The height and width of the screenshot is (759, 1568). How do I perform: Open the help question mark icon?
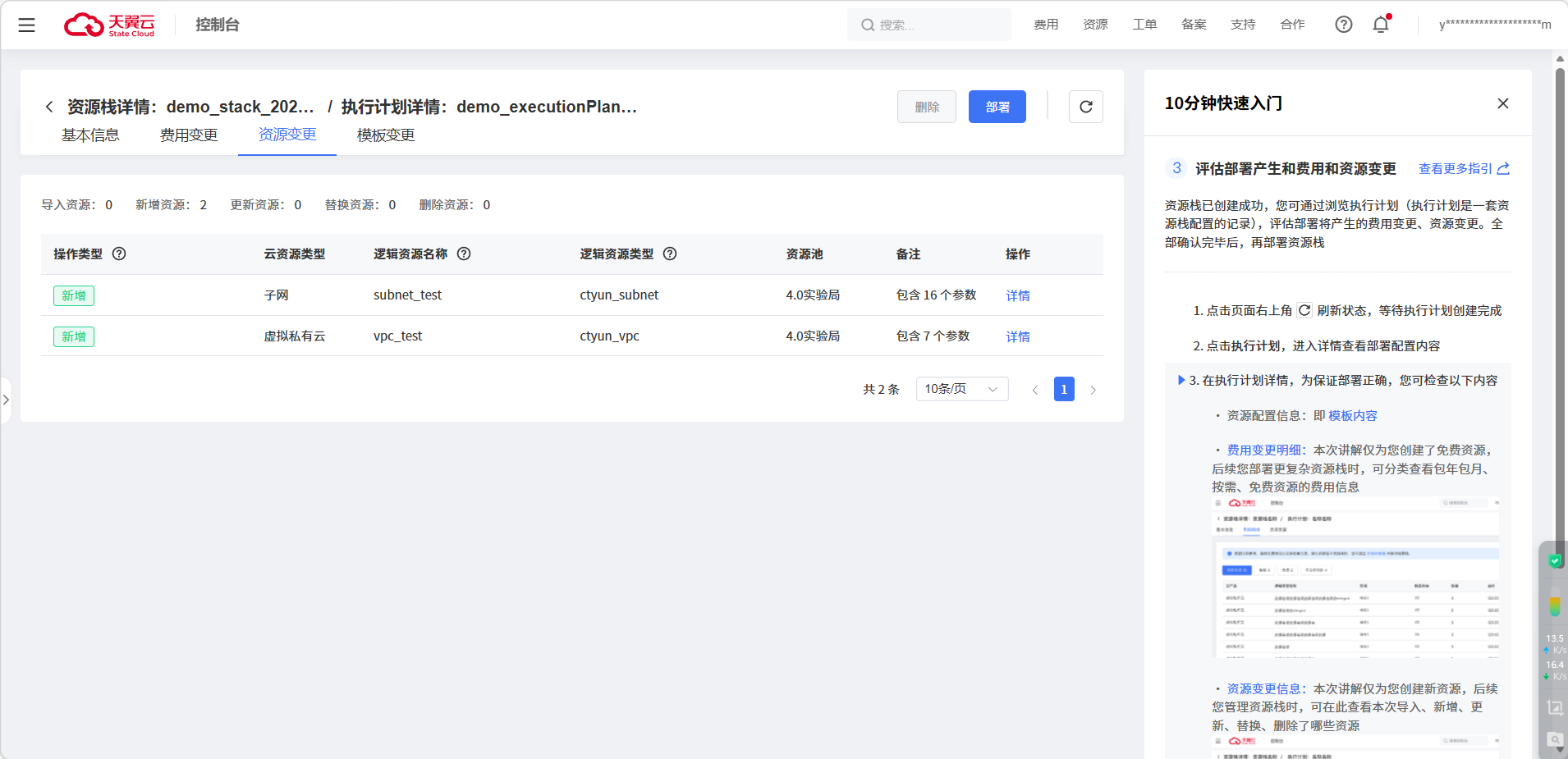click(x=1343, y=25)
